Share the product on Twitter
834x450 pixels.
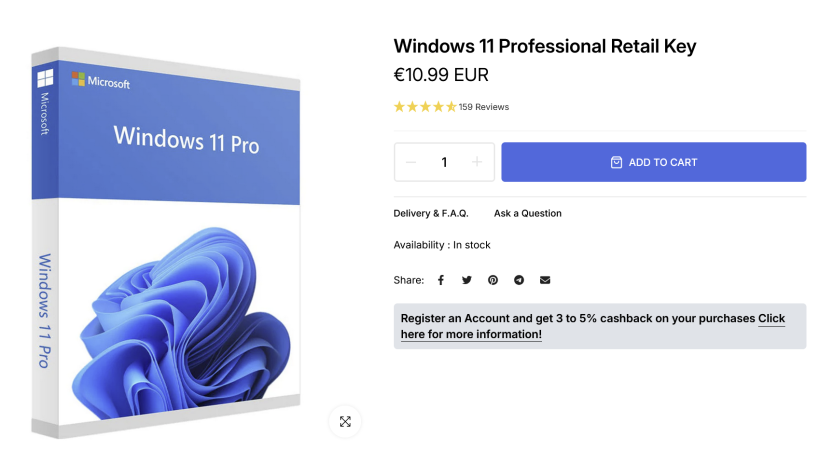pyautogui.click(x=466, y=280)
